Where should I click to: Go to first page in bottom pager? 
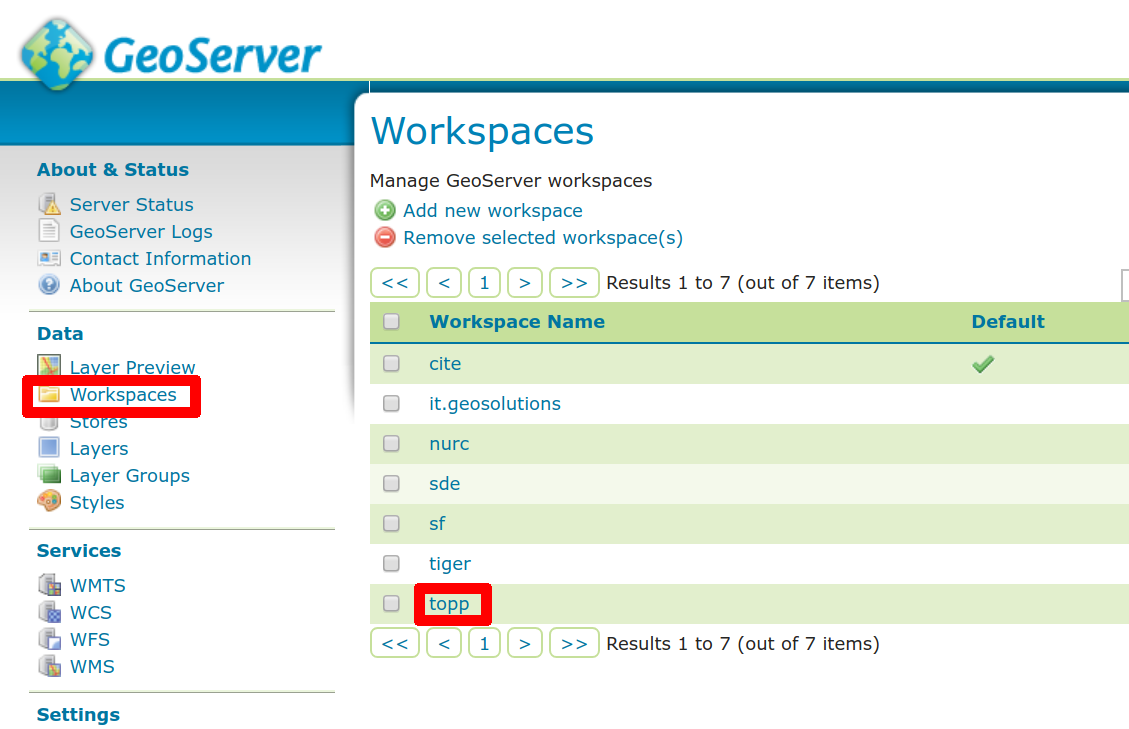click(395, 643)
